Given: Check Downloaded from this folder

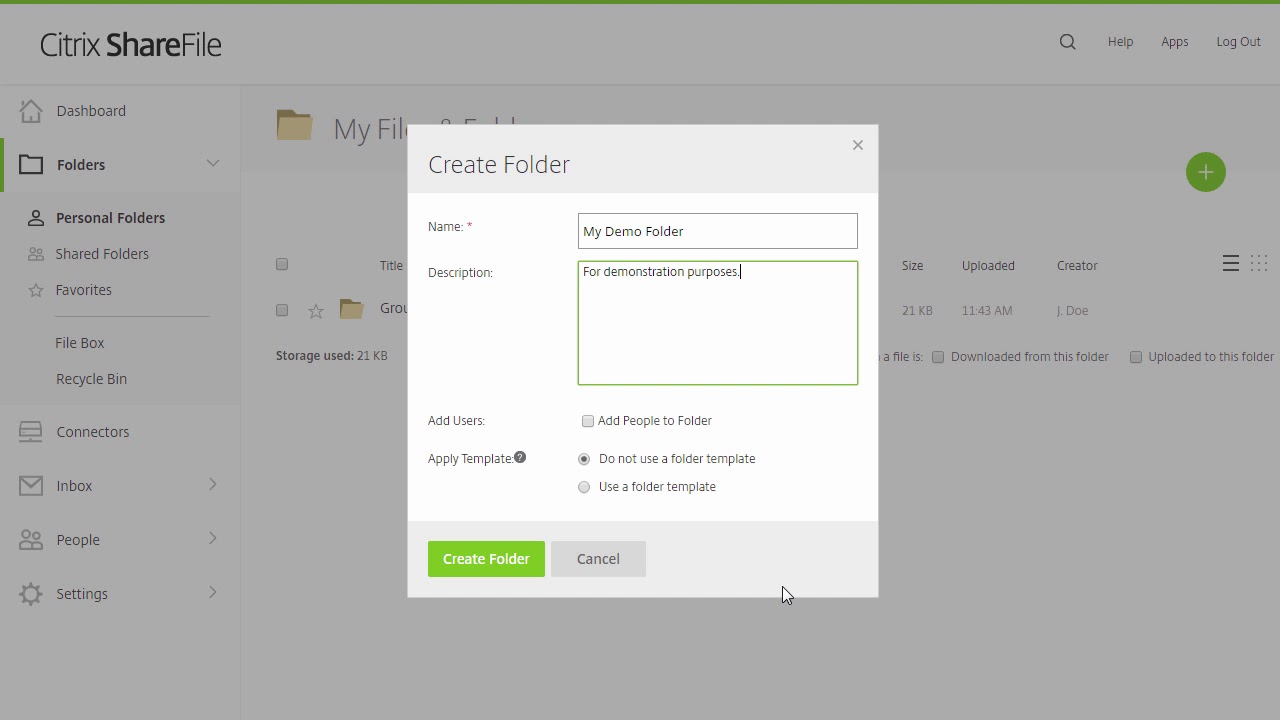Looking at the screenshot, I should (938, 356).
